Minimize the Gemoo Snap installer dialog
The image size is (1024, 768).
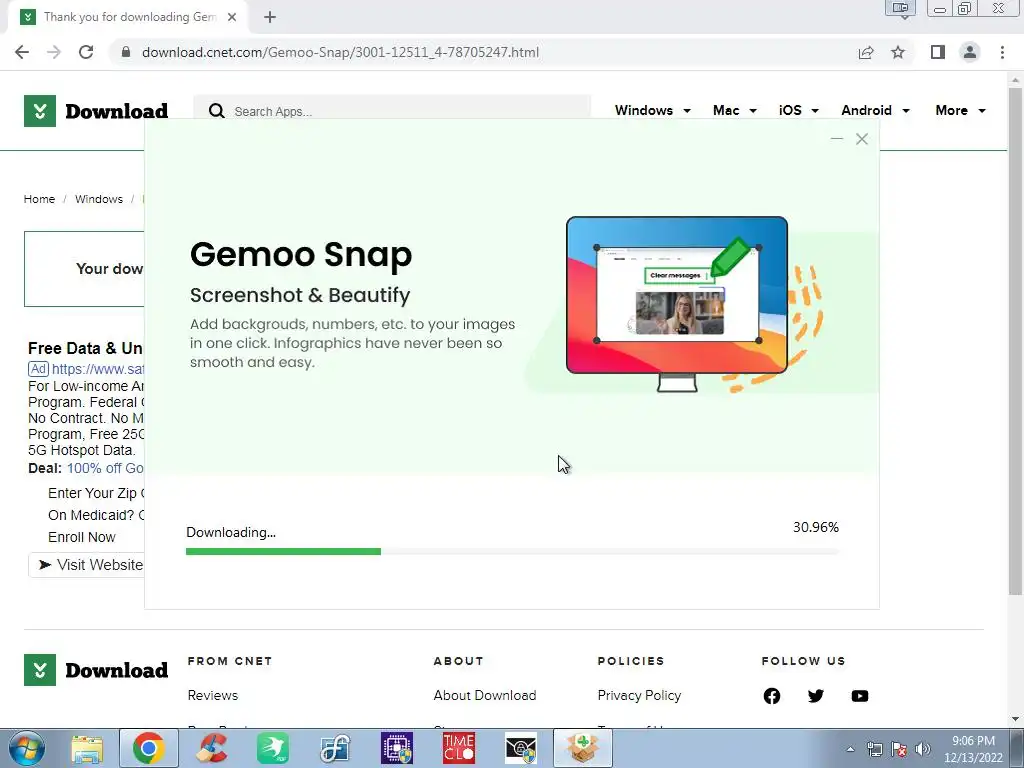click(x=837, y=138)
